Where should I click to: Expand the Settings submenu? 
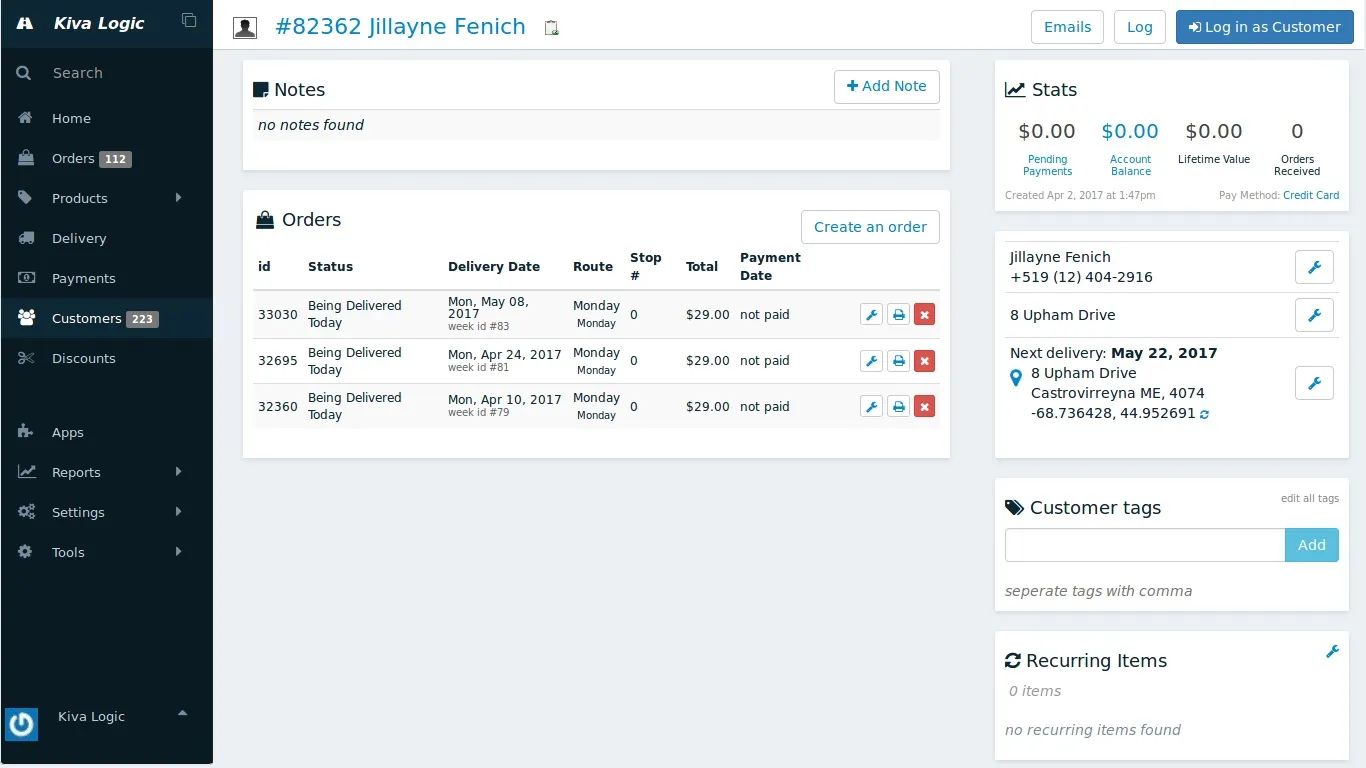(x=179, y=512)
